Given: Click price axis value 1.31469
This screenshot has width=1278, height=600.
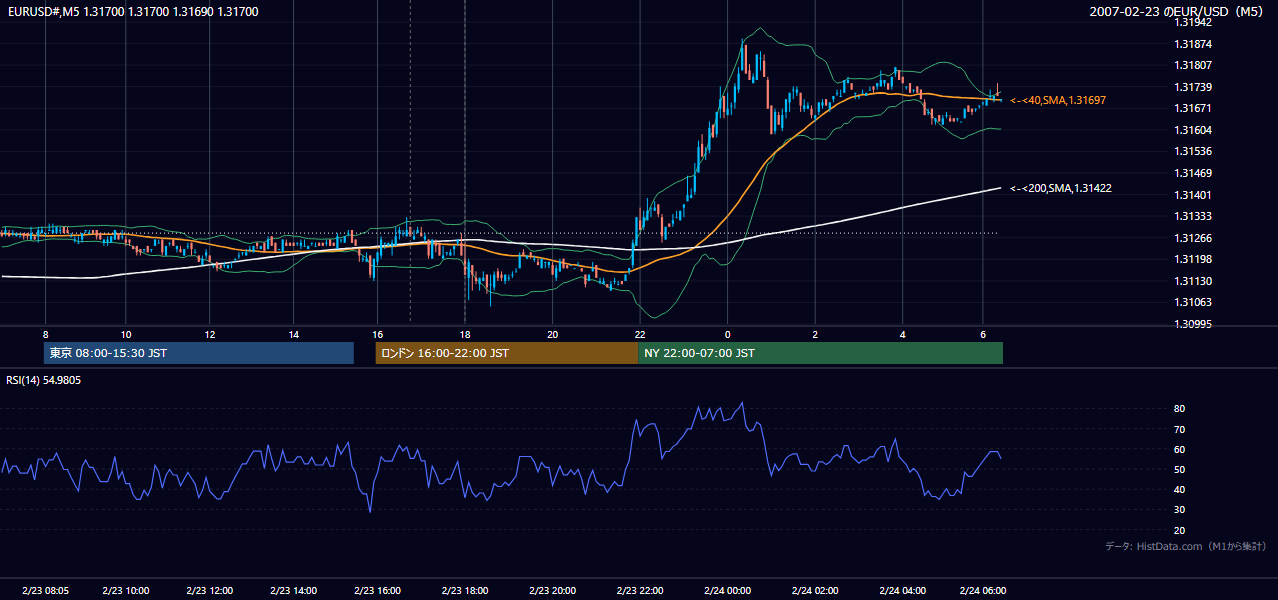Looking at the screenshot, I should pyautogui.click(x=1192, y=173).
